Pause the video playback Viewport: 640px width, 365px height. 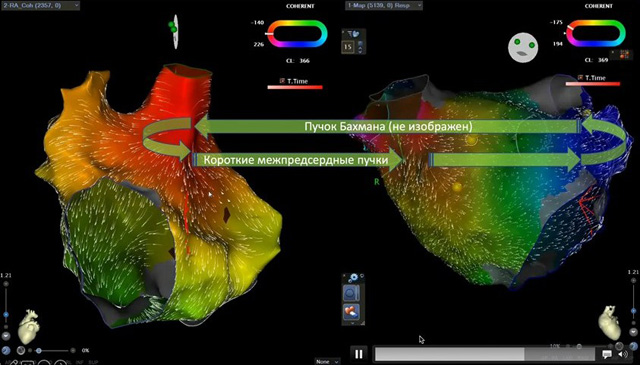click(359, 354)
